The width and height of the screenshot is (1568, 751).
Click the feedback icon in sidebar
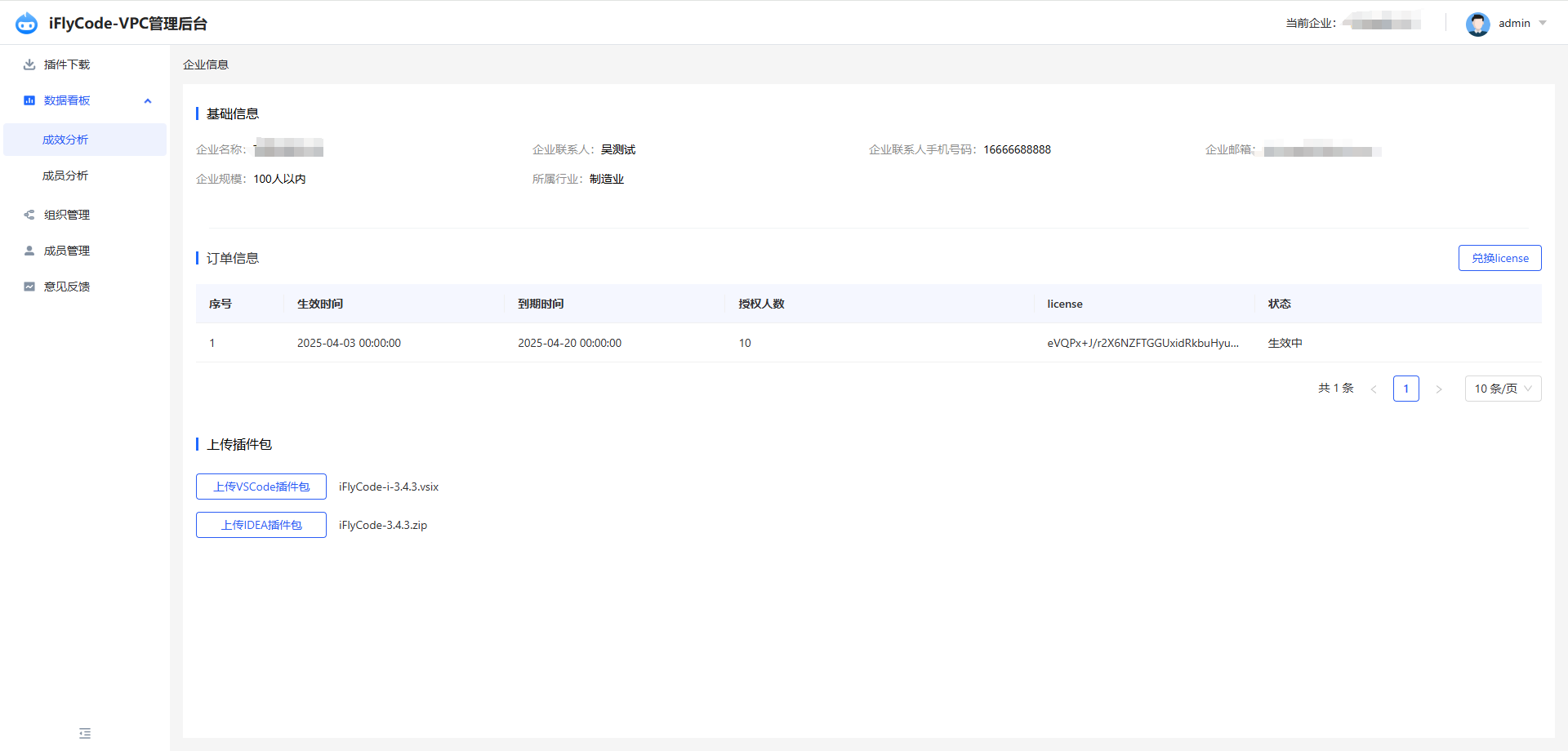tap(29, 287)
